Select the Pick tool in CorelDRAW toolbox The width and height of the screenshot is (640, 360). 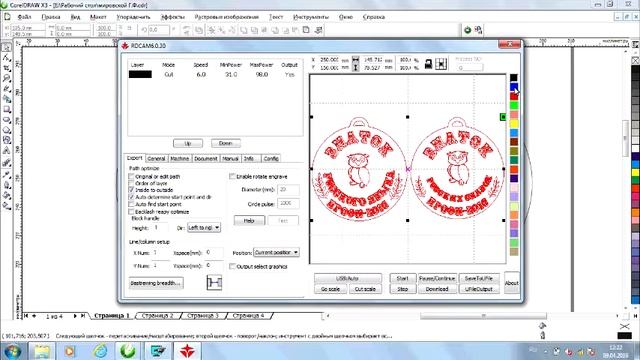7,47
